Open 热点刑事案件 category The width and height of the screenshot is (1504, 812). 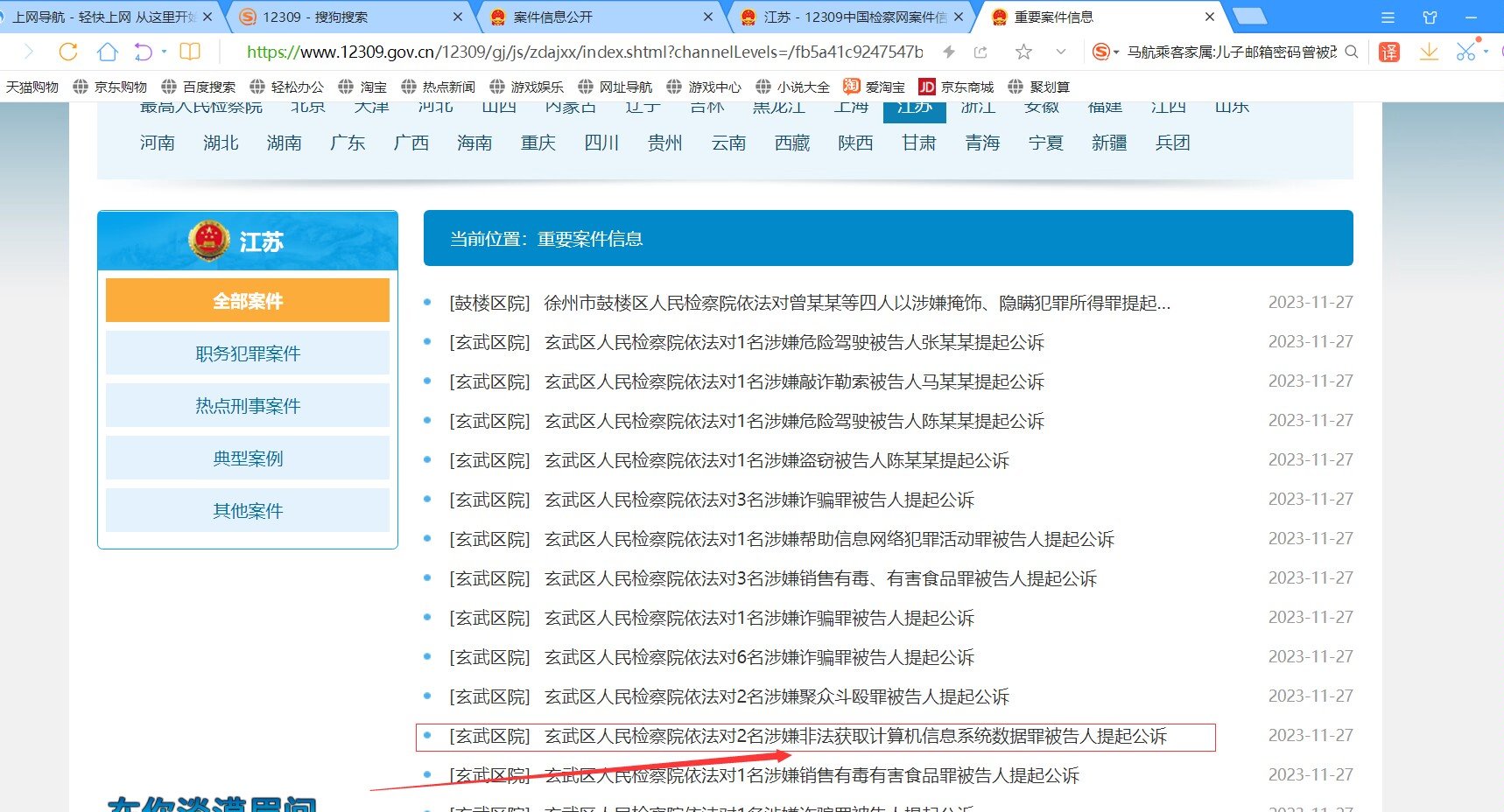tap(248, 405)
